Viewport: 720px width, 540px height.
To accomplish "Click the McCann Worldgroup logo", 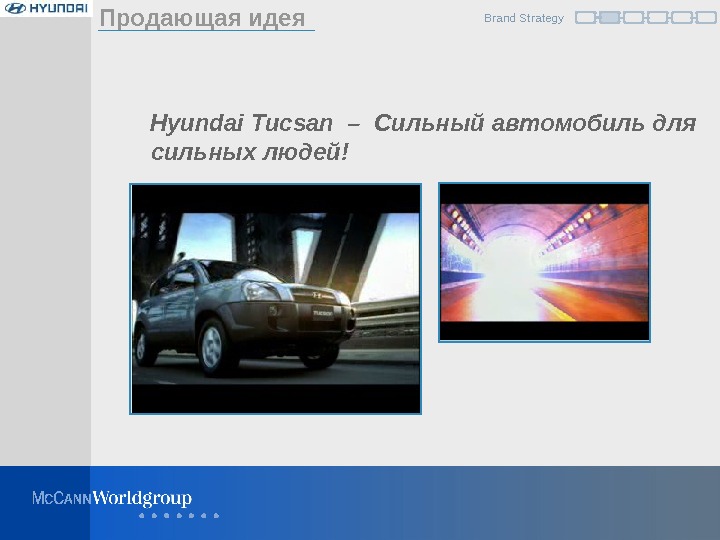I will pos(112,498).
